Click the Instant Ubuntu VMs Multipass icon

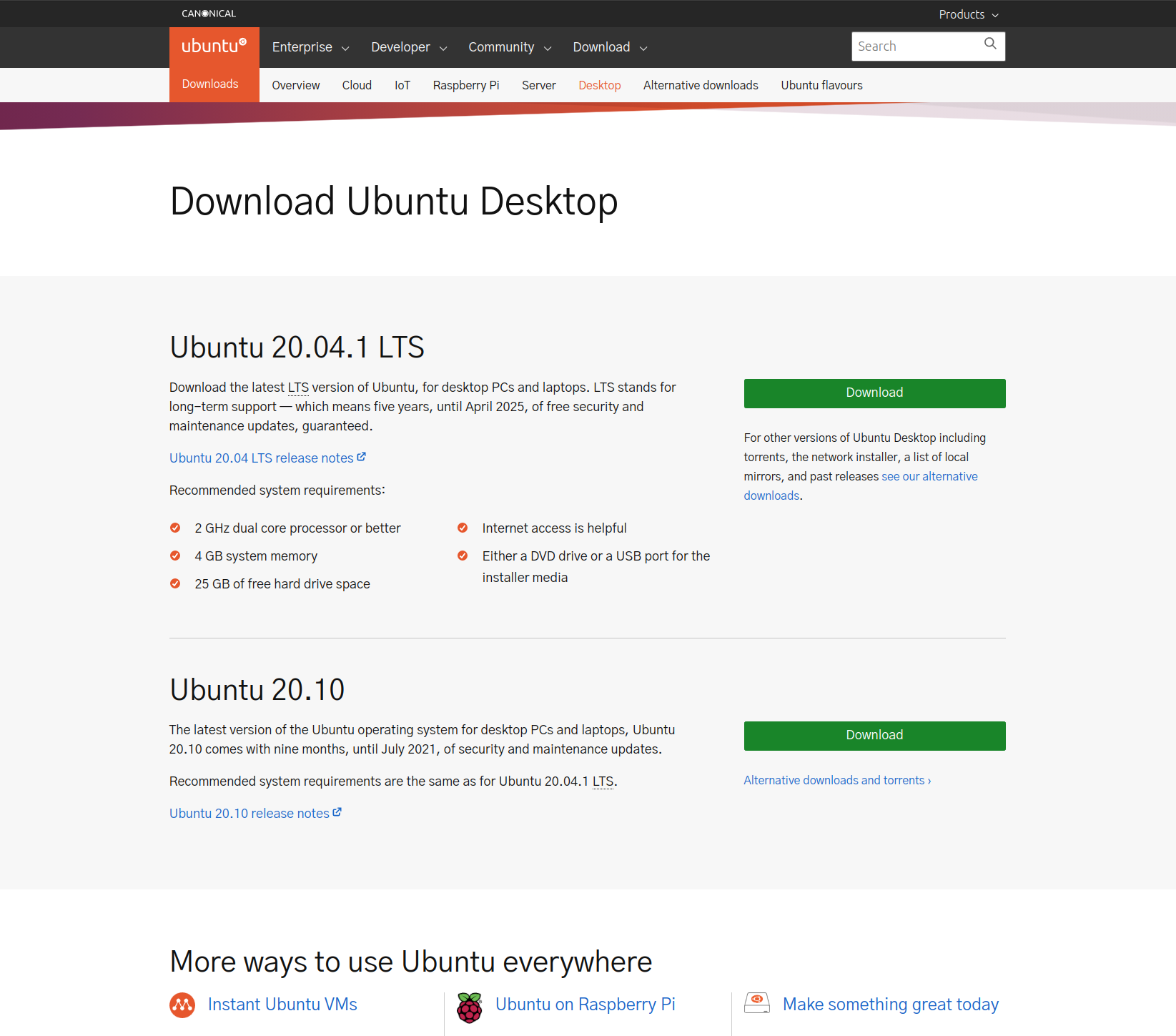coord(182,1005)
